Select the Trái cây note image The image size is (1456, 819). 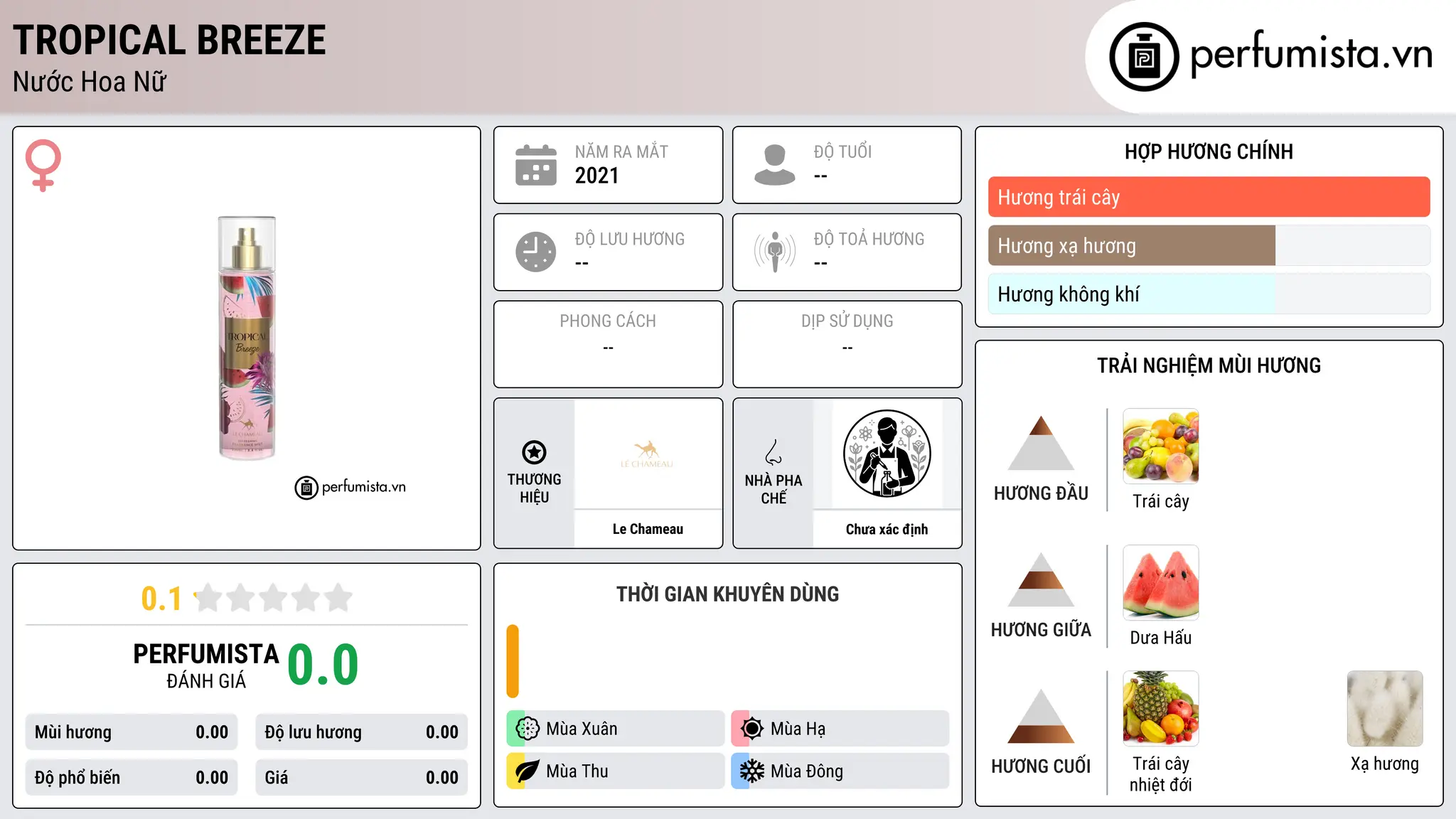tap(1161, 446)
